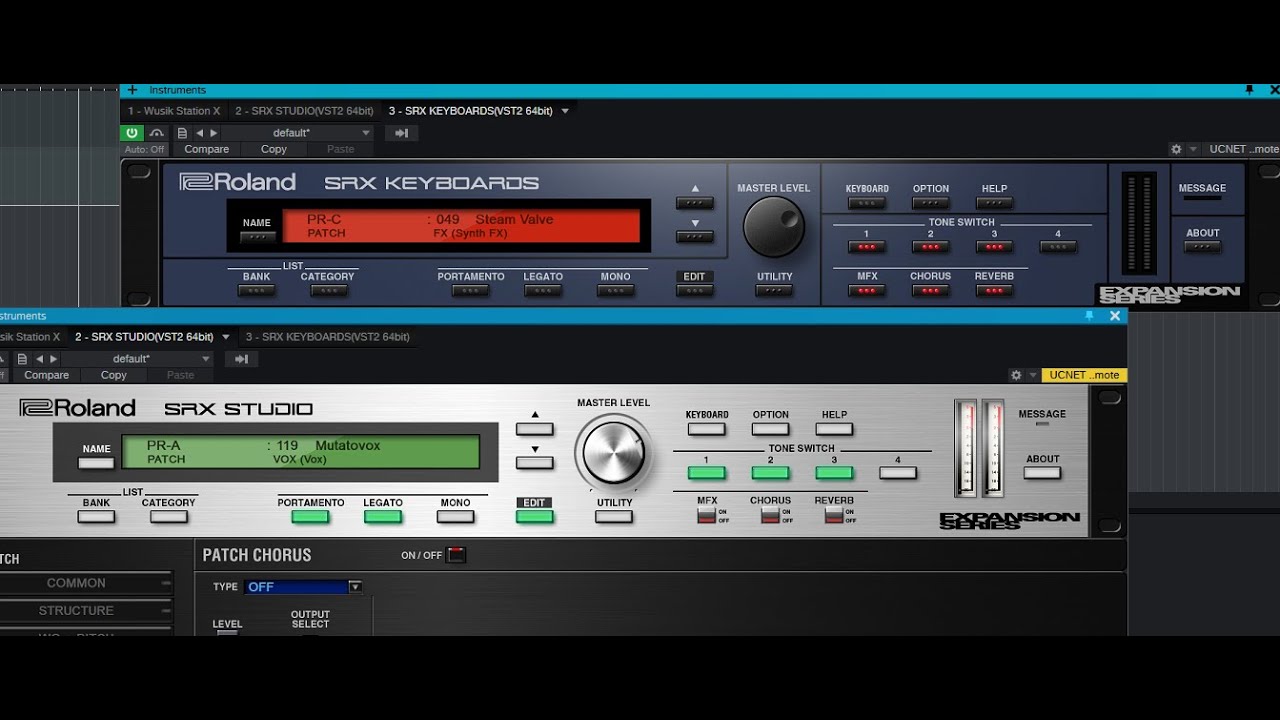
Task: Toggle CHORUS on SRX Keyboards
Action: click(x=931, y=291)
